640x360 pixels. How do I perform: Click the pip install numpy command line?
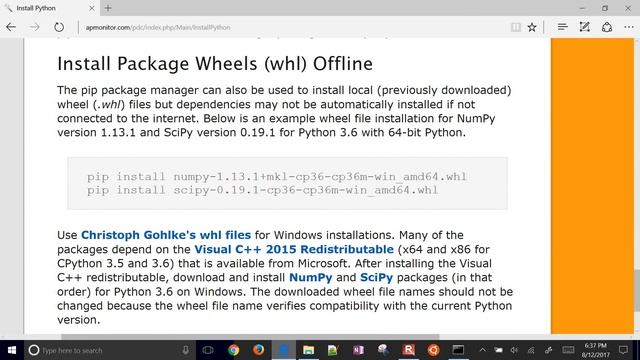pyautogui.click(x=276, y=177)
